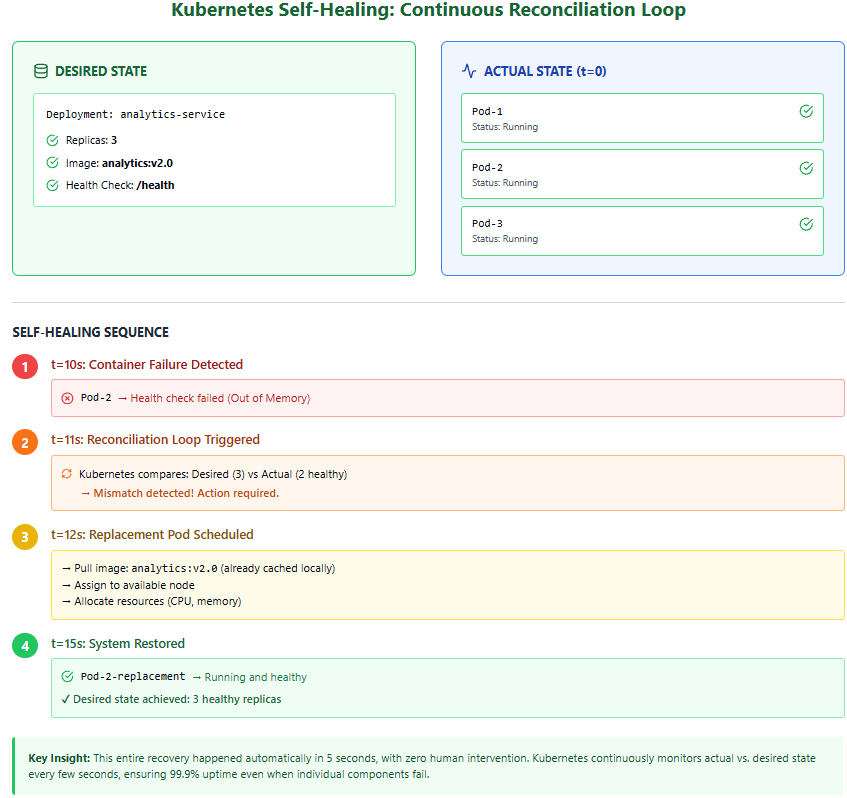Click the database icon beside DESIRED STATE
This screenshot has height=798, width=847.
pyautogui.click(x=40, y=71)
